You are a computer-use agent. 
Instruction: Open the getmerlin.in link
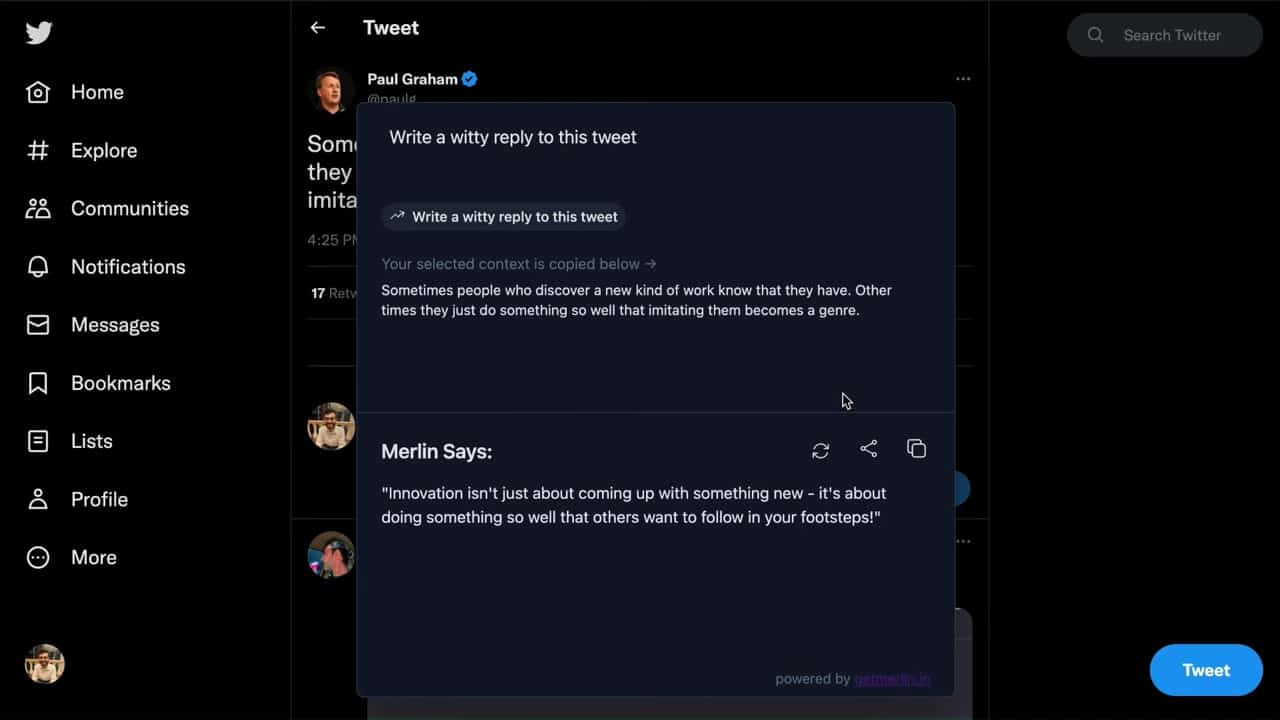(x=892, y=679)
